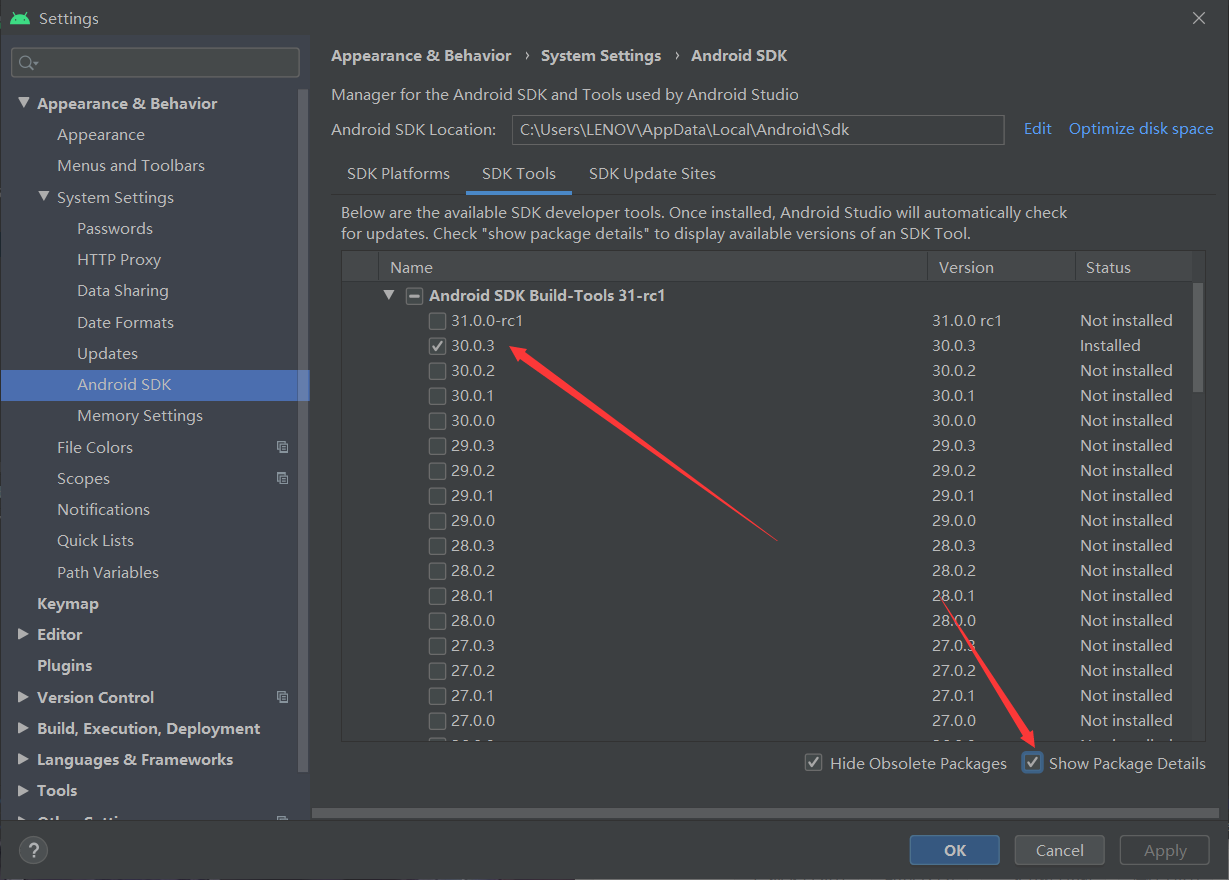Click the settings search field
The height and width of the screenshot is (880, 1229).
click(155, 62)
